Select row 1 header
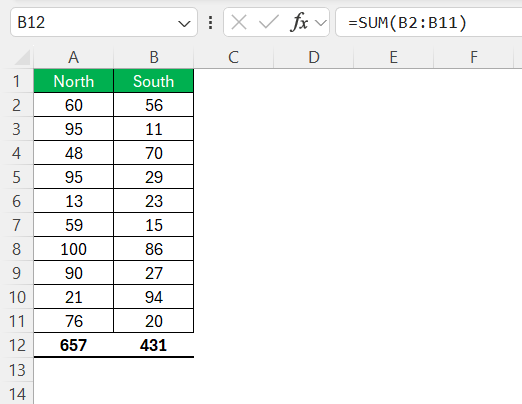The width and height of the screenshot is (522, 404). (x=17, y=81)
